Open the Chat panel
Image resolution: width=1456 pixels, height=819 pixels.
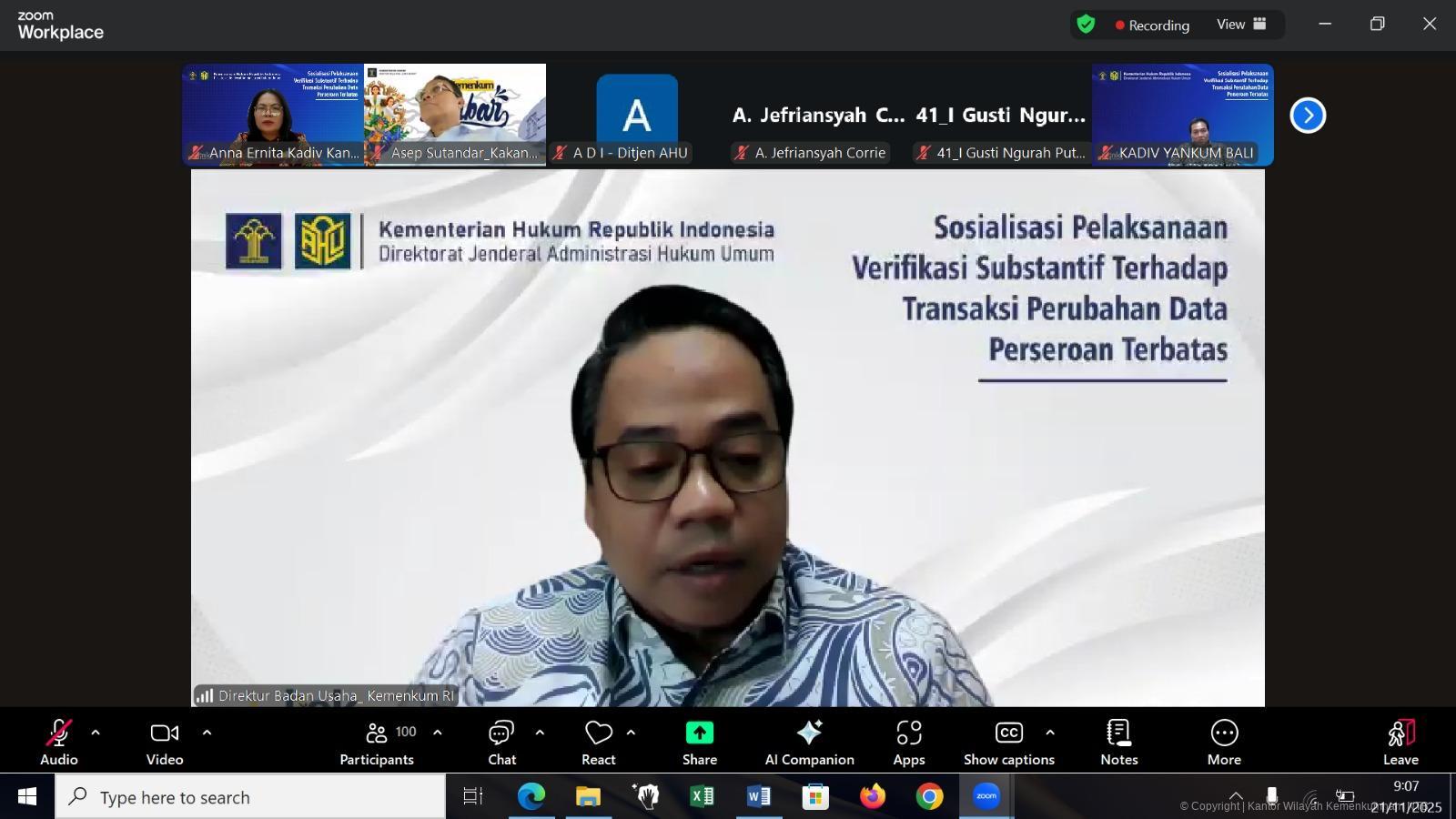click(x=501, y=743)
